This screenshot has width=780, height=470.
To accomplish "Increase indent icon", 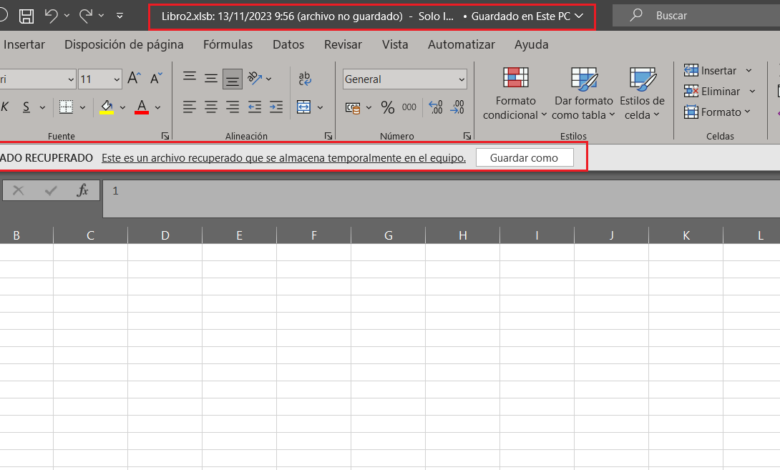I will click(x=276, y=107).
